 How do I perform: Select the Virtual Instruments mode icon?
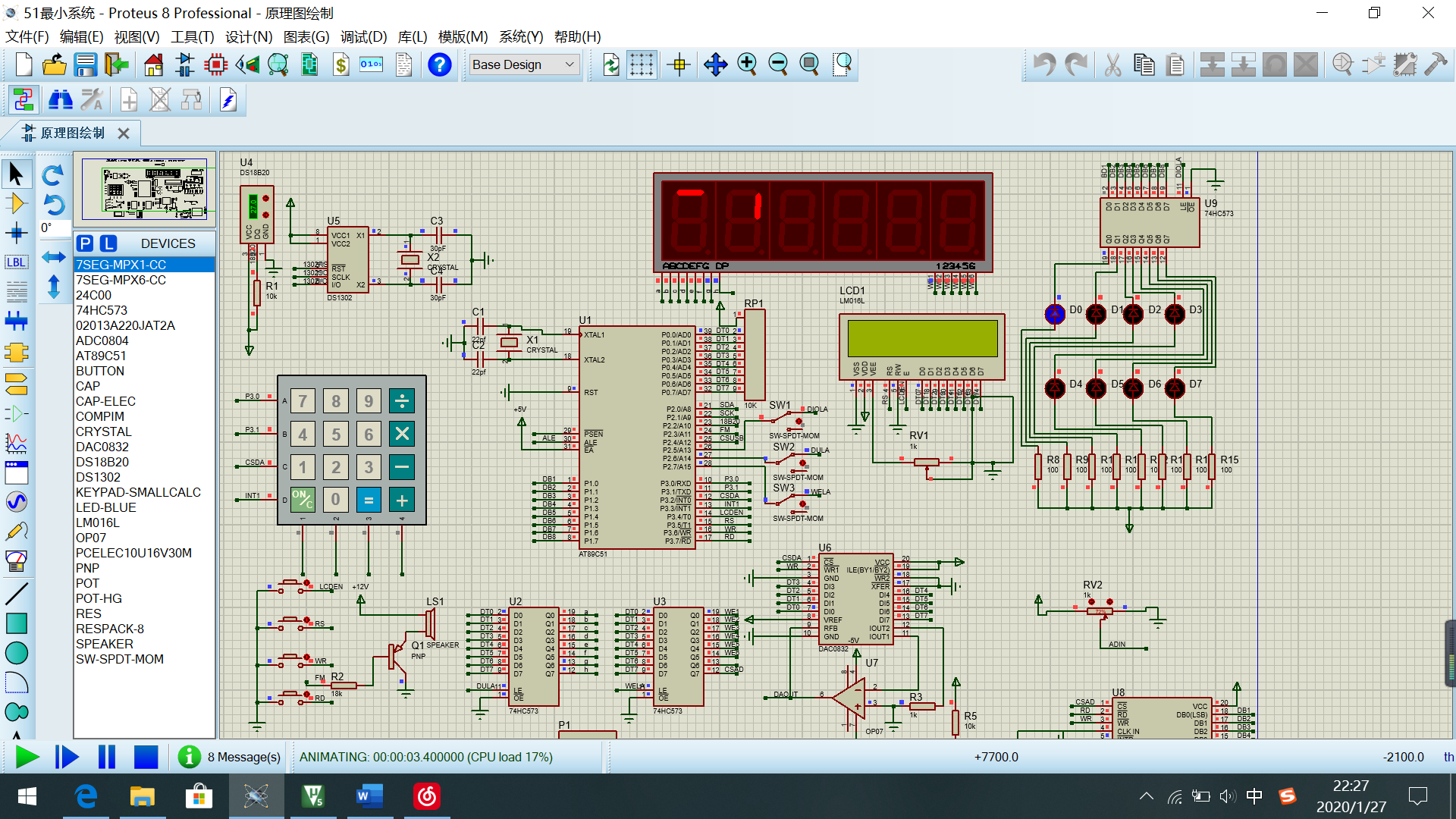(x=16, y=561)
